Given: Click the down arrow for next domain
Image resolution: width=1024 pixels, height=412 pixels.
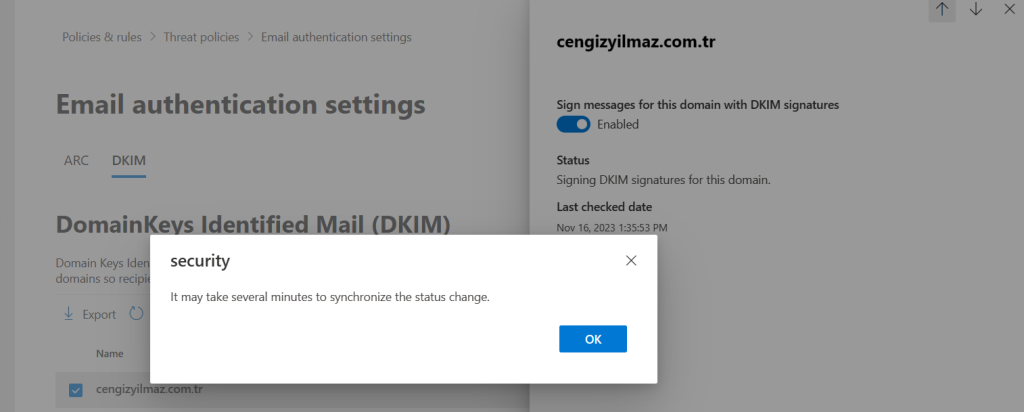Looking at the screenshot, I should coord(976,9).
